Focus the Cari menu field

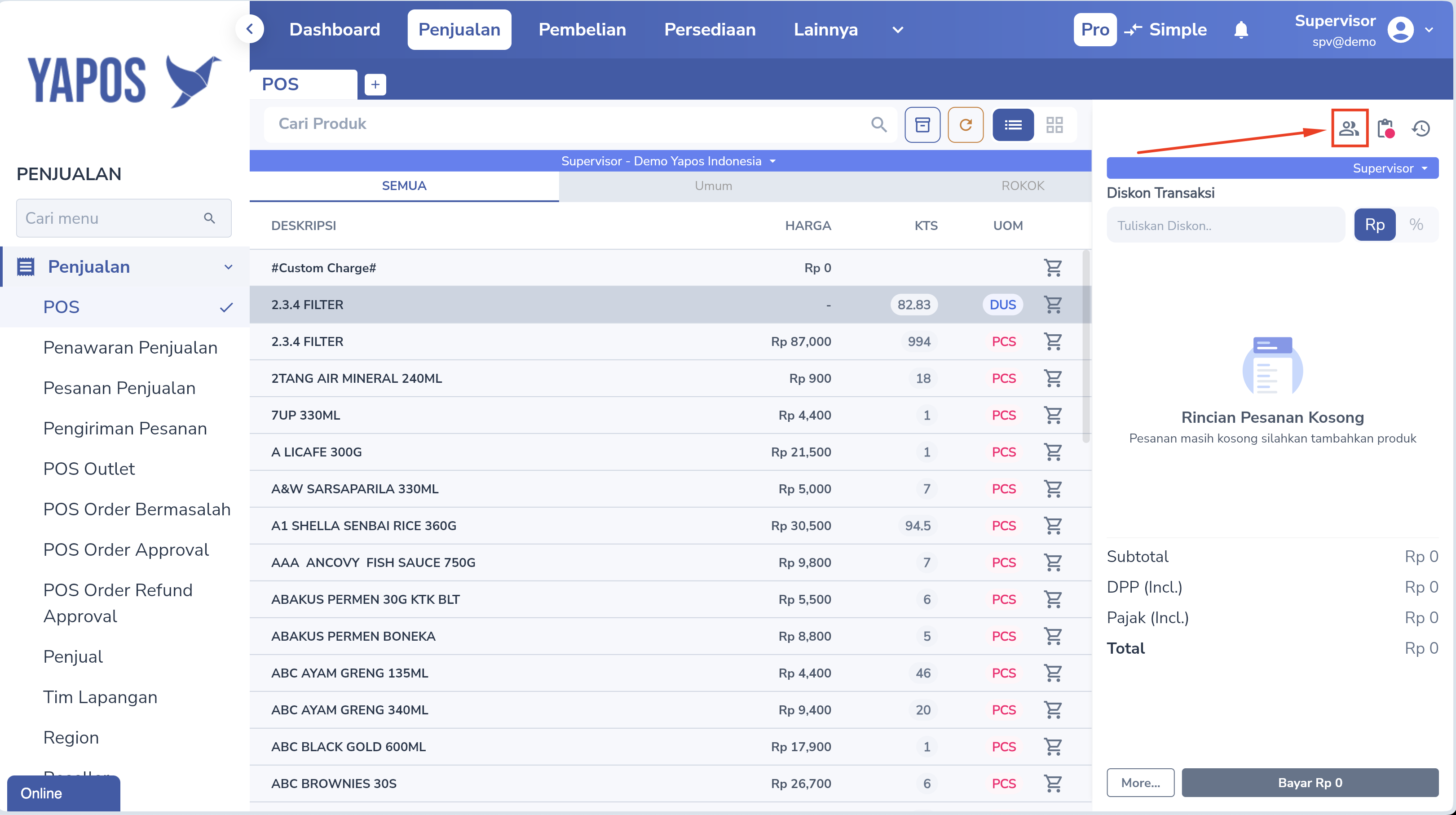pos(123,218)
